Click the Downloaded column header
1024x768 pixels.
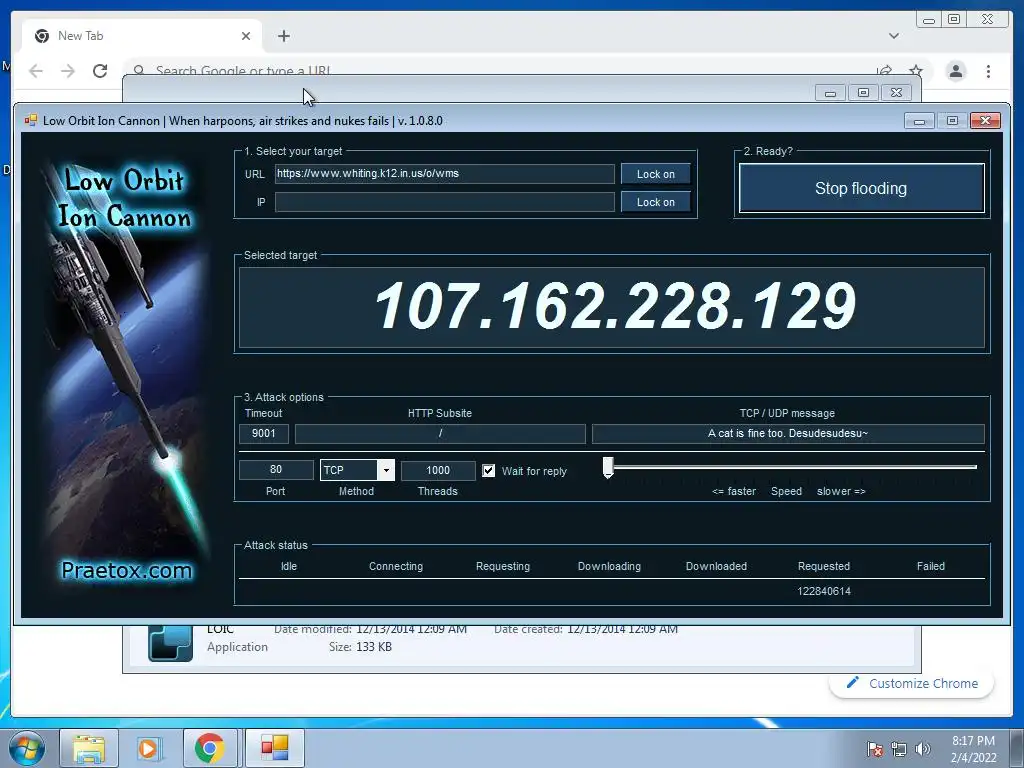click(716, 566)
